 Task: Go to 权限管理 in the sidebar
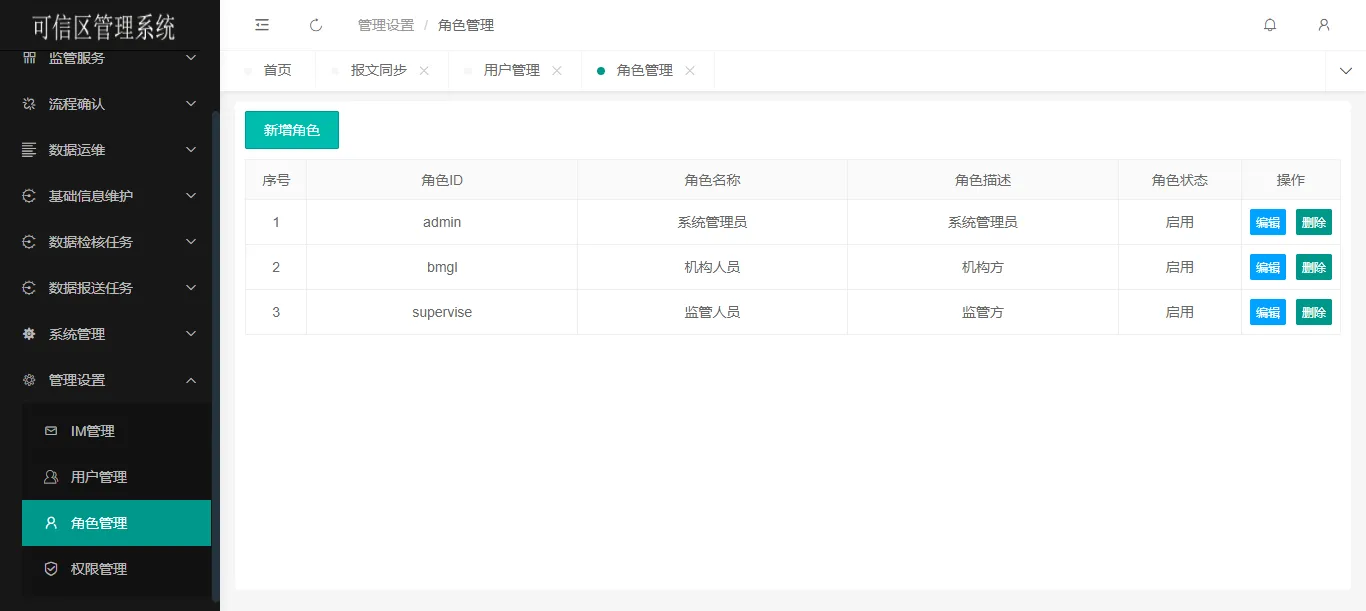point(99,569)
